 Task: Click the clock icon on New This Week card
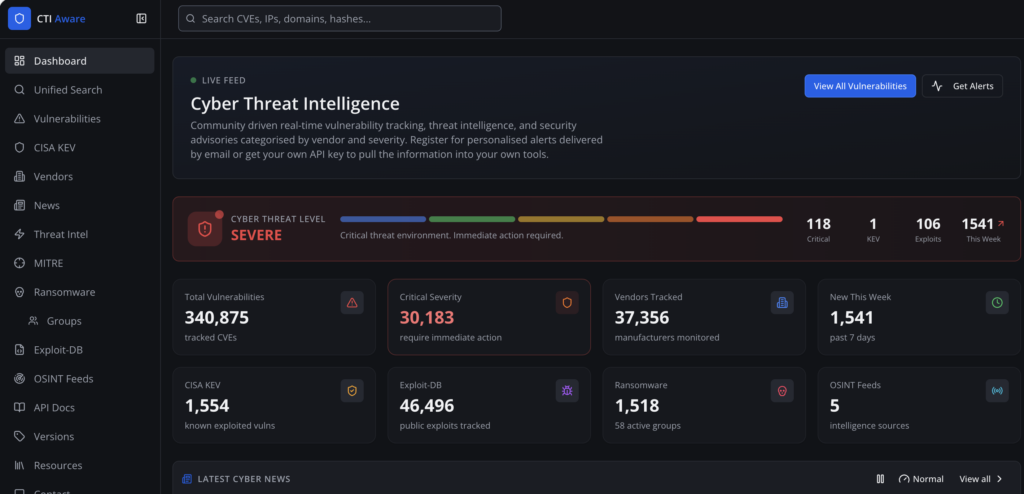[997, 303]
